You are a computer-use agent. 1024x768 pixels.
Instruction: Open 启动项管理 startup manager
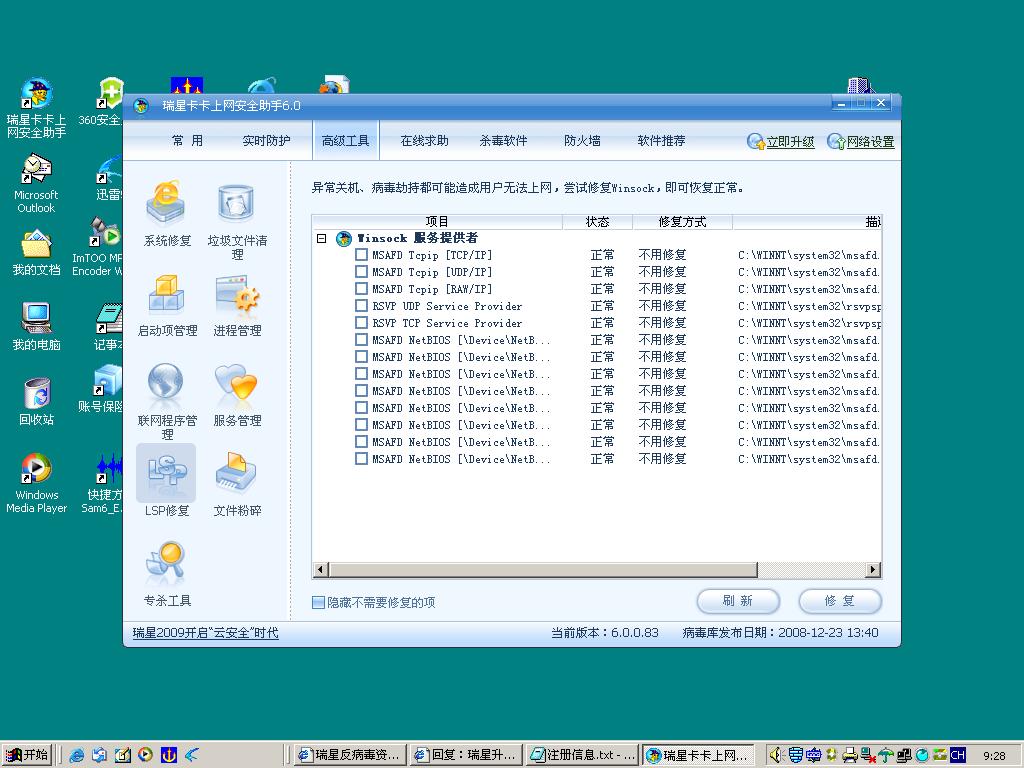[167, 304]
